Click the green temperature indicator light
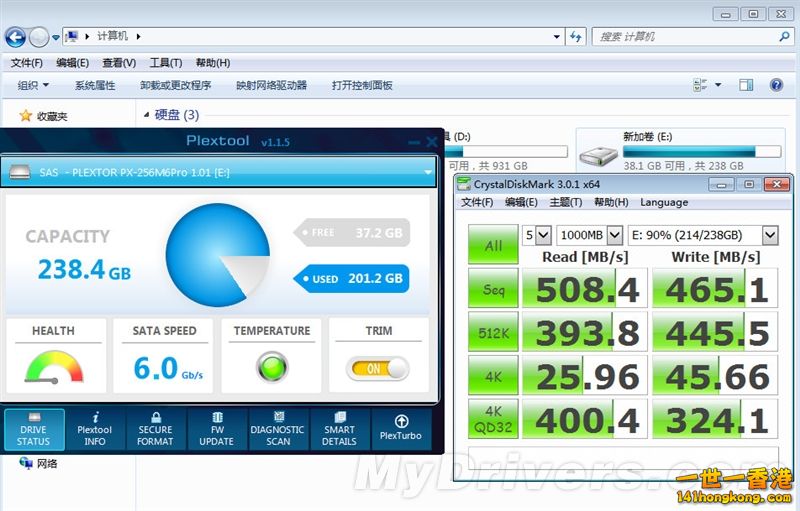The image size is (800, 511). [272, 367]
